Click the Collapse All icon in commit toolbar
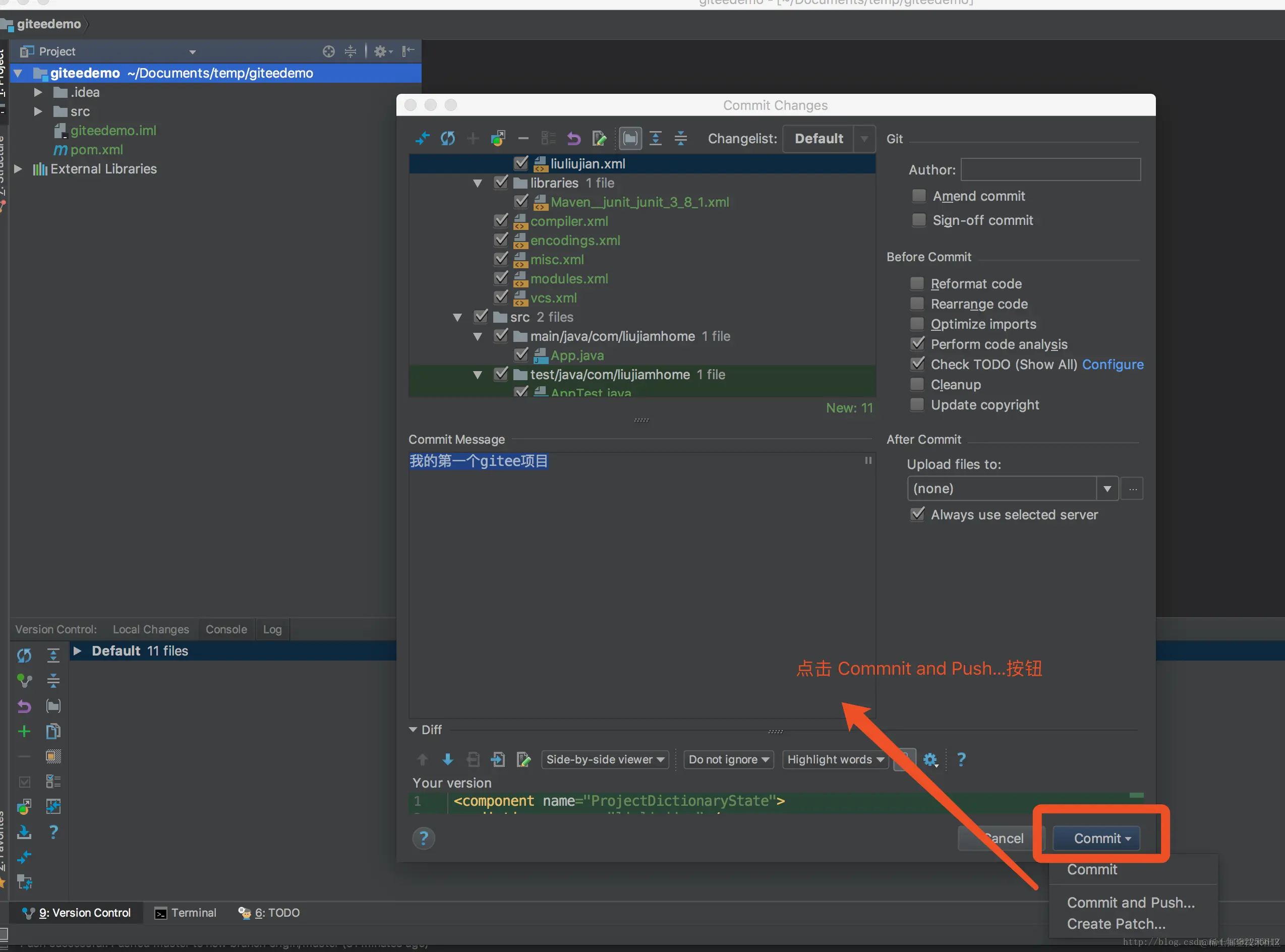The width and height of the screenshot is (1285, 952). (680, 138)
